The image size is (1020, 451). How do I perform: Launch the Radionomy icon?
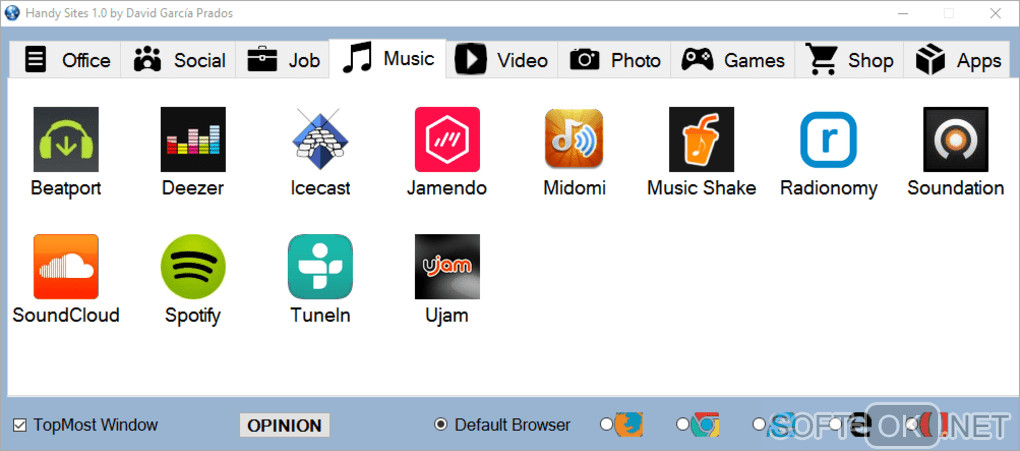click(828, 139)
